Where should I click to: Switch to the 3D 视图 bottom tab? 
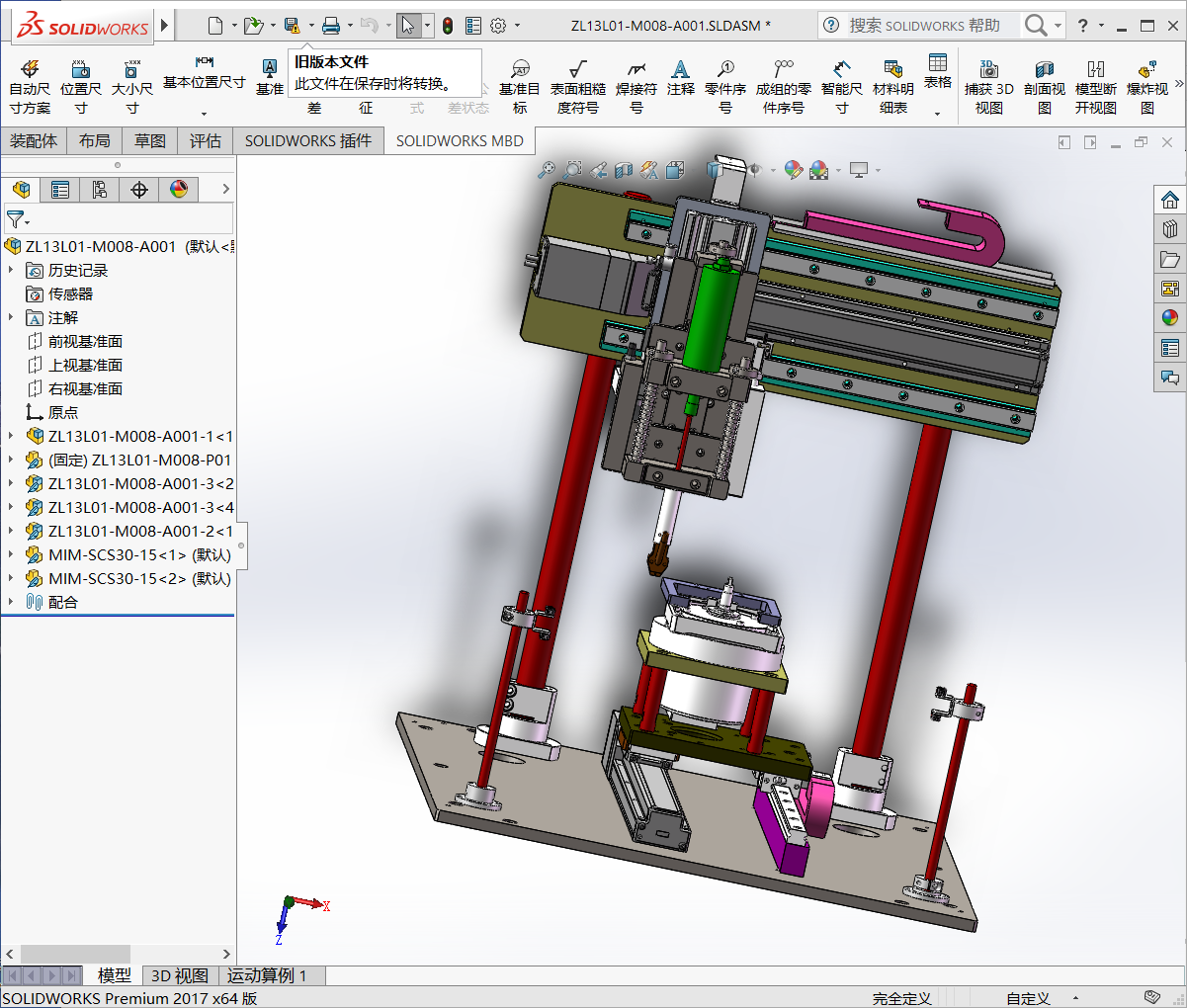pos(180,975)
